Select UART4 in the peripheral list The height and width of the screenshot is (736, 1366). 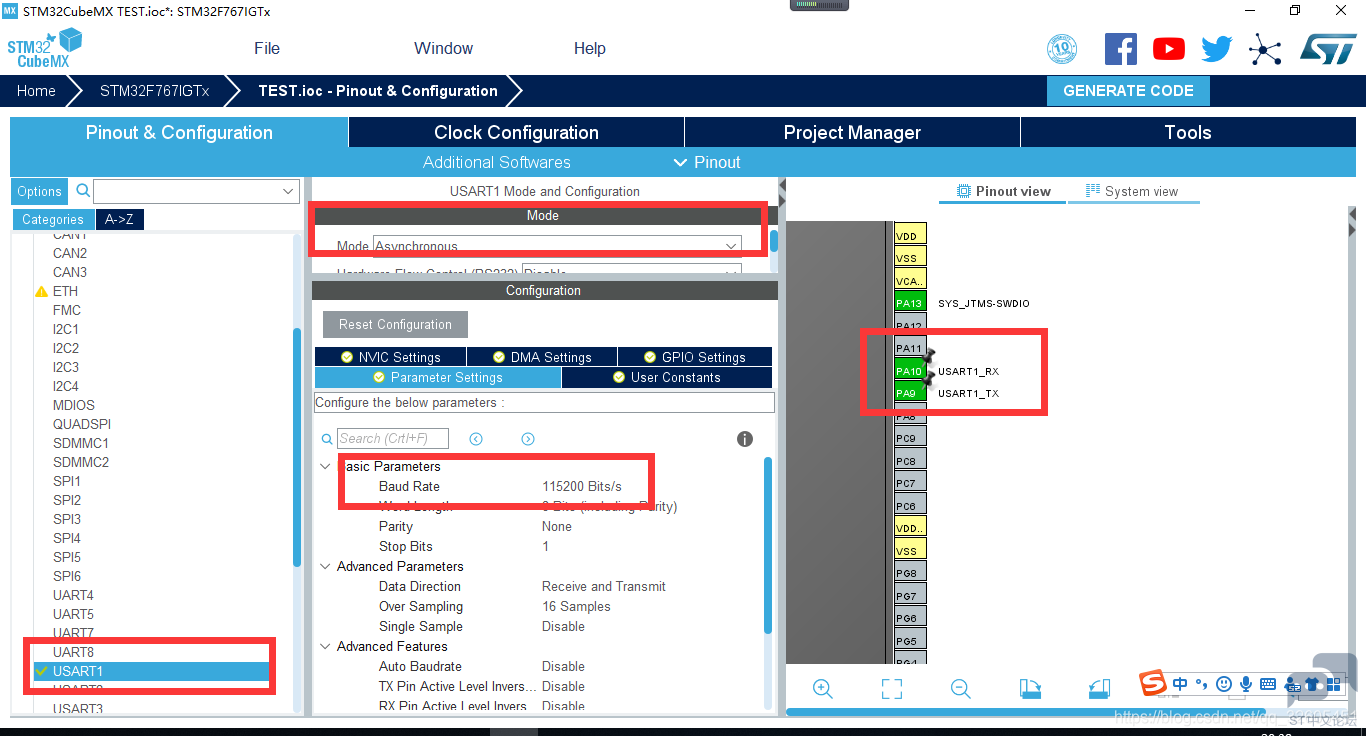click(x=73, y=595)
